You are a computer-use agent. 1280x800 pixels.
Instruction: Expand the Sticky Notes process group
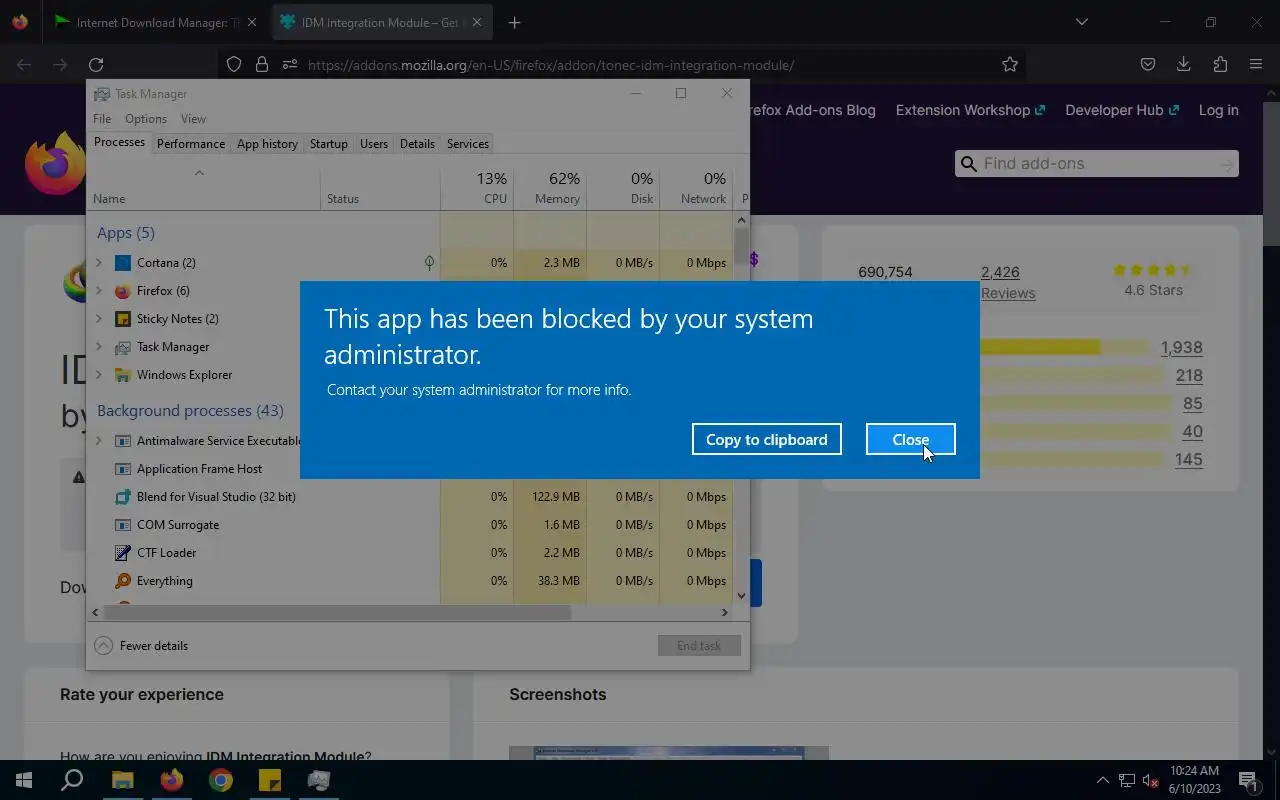pos(98,319)
